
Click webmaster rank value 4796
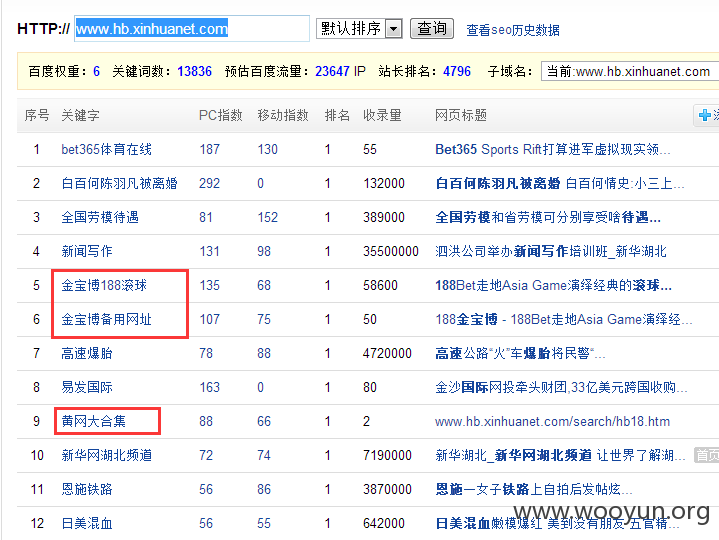[457, 72]
